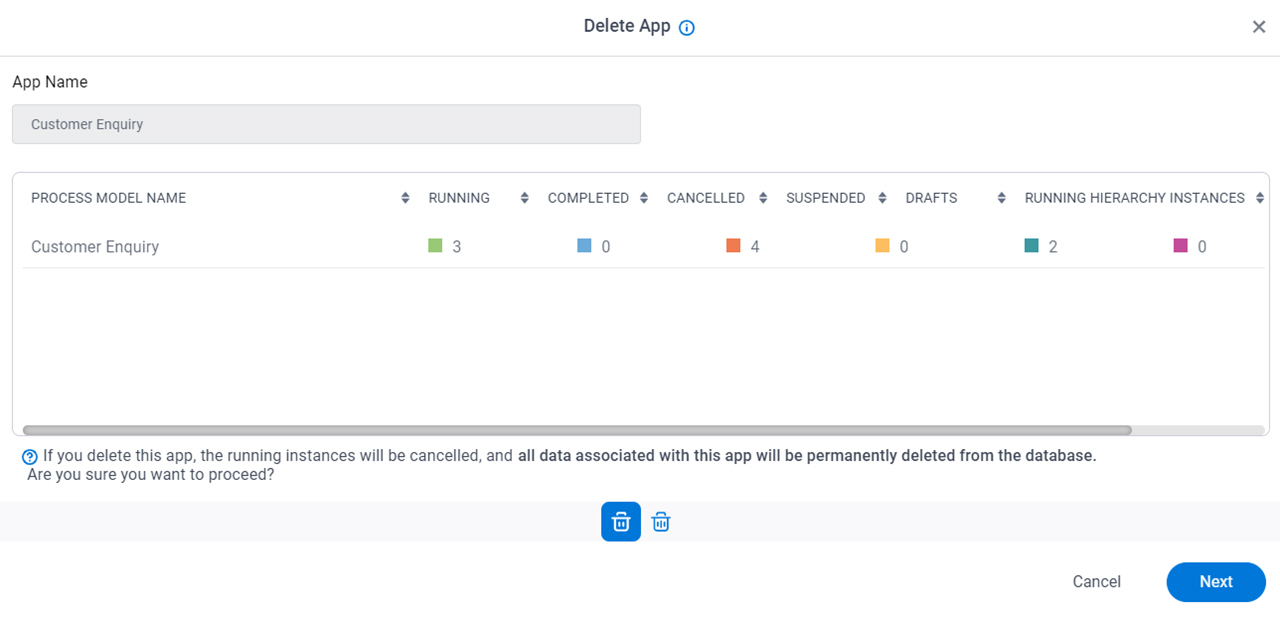Viewport: 1280px width, 617px height.
Task: Close the Delete App dialog
Action: point(1259,27)
